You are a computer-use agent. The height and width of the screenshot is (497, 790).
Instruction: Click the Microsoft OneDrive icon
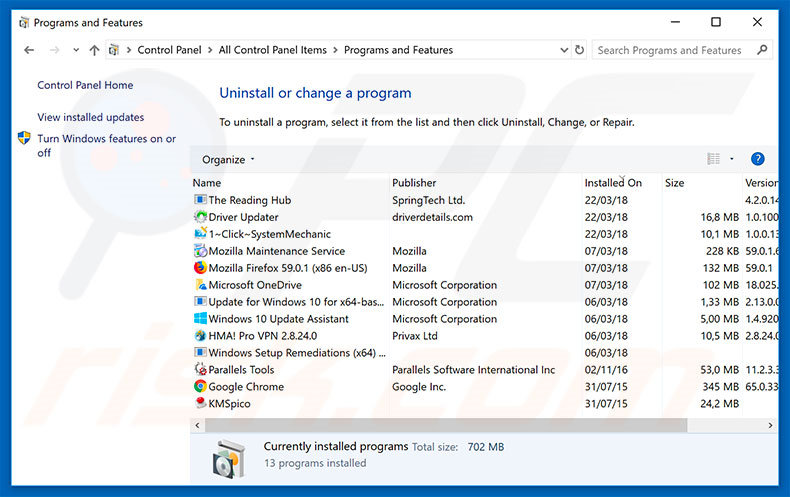tap(200, 284)
